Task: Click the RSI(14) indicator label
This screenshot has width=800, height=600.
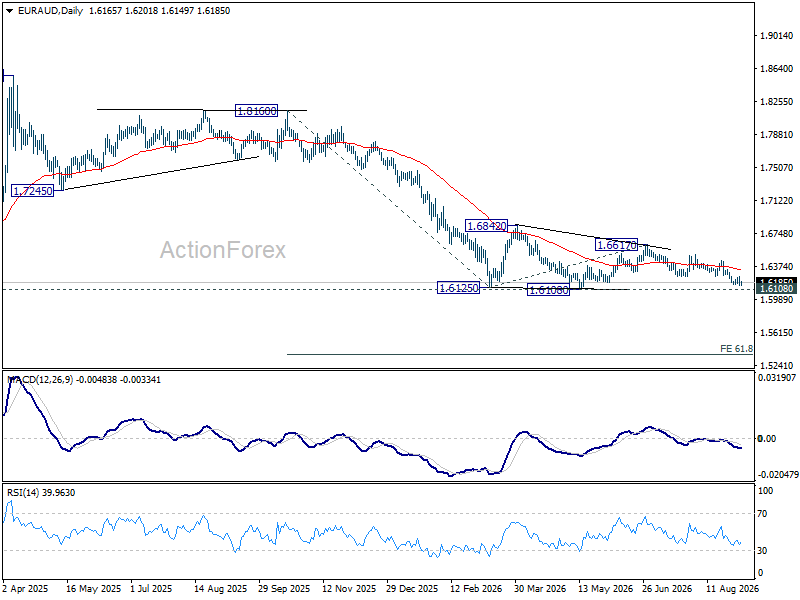Action: [x=21, y=492]
